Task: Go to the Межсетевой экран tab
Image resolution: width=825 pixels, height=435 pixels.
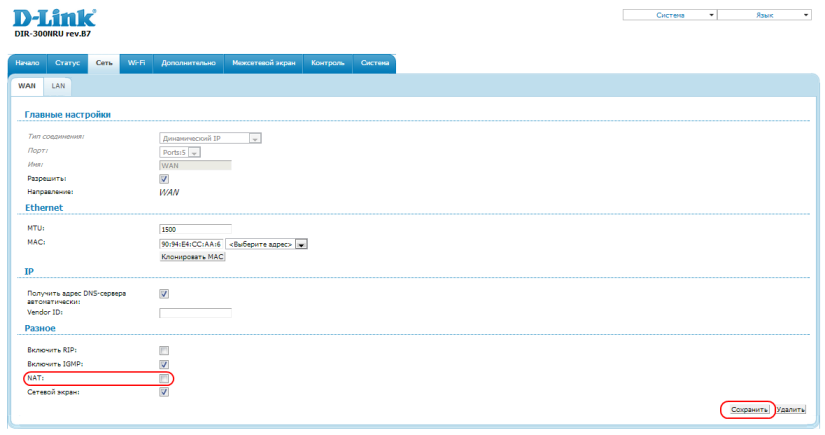Action: [x=263, y=64]
